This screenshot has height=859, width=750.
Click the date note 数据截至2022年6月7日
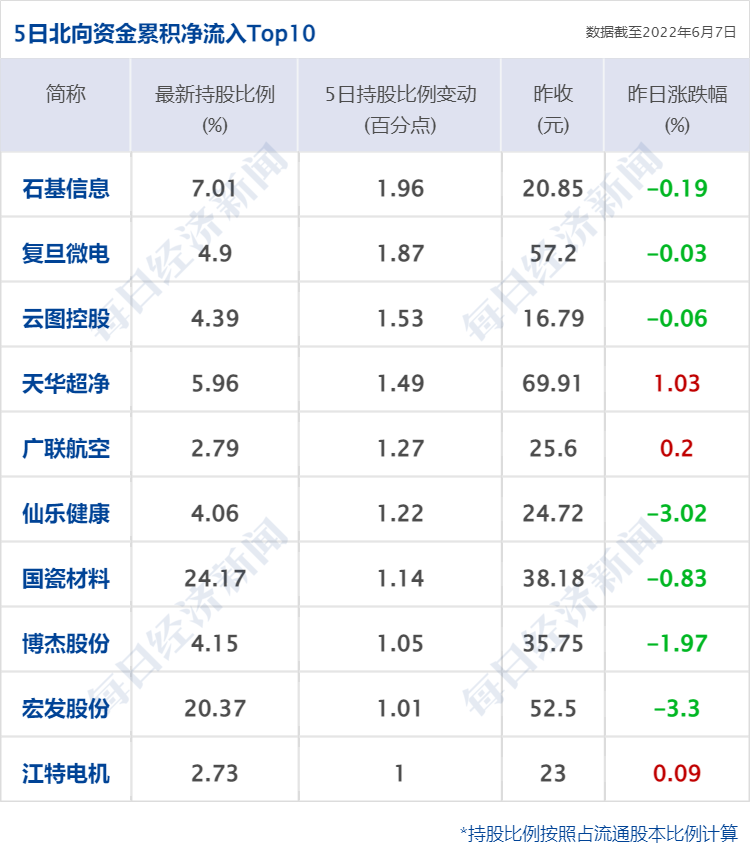pos(661,32)
